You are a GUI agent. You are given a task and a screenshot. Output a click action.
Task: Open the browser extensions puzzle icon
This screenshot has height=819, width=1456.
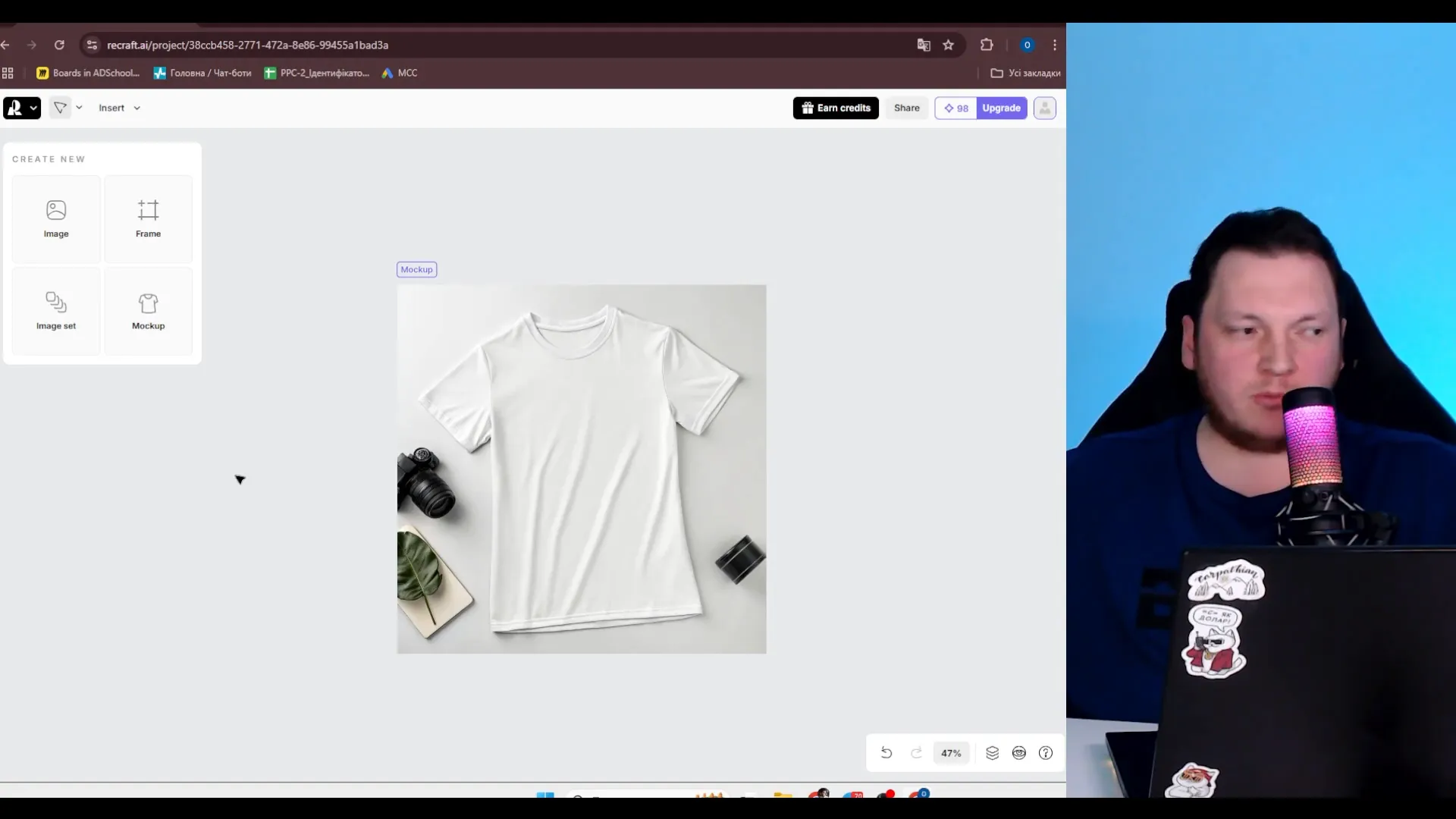(x=987, y=45)
